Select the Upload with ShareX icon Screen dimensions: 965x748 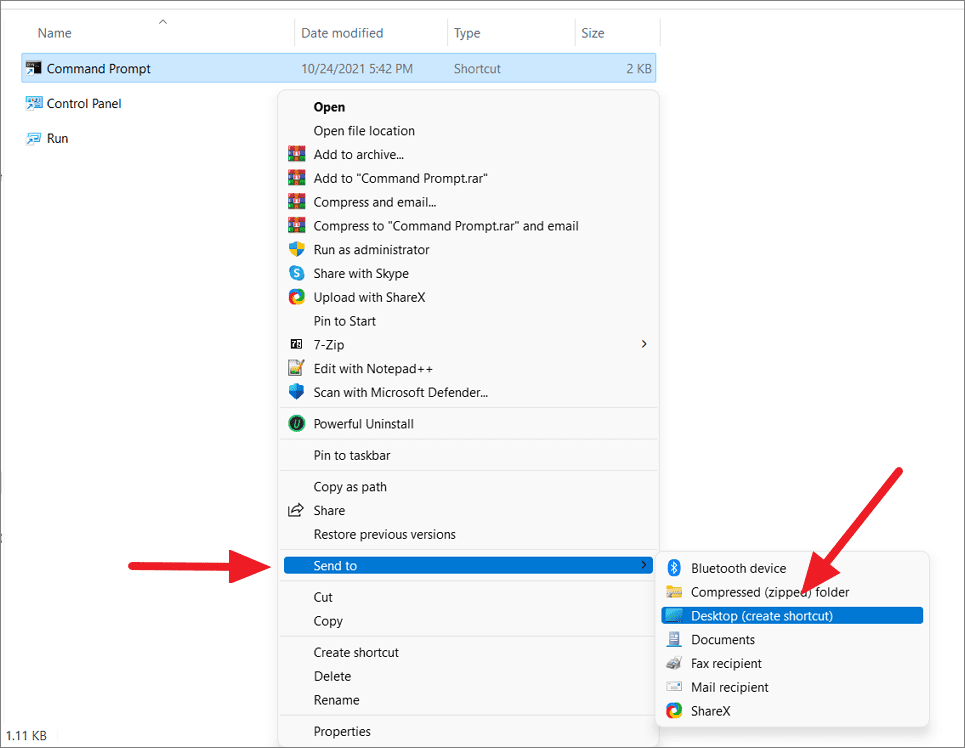296,297
